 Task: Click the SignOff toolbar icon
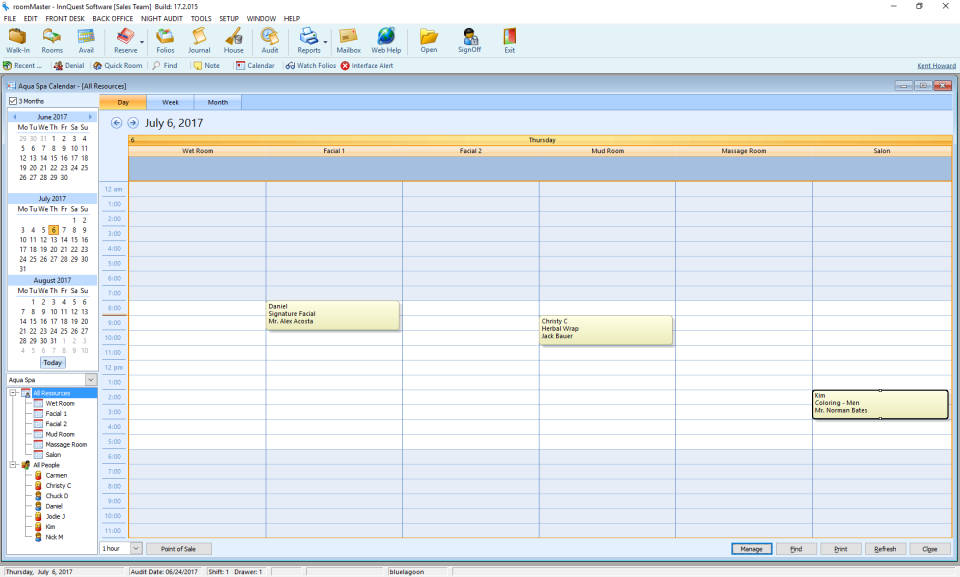pyautogui.click(x=469, y=39)
